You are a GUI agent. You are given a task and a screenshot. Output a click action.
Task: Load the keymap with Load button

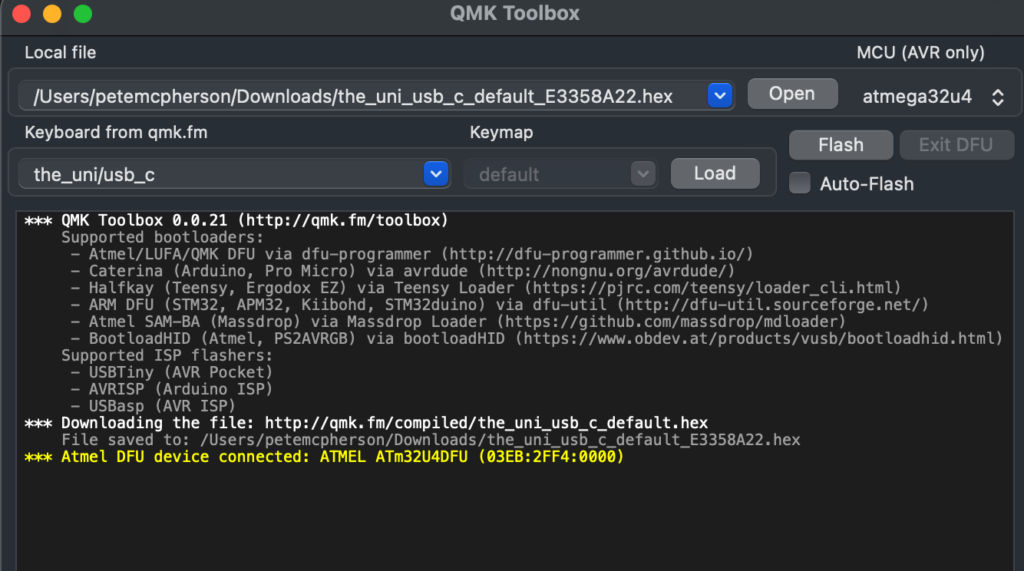point(715,174)
